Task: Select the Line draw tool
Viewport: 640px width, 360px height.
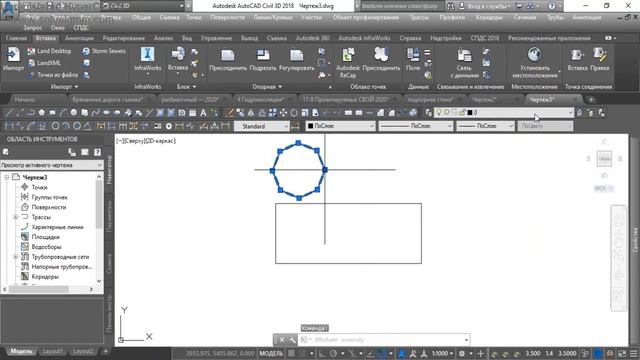Action: [x=9, y=113]
